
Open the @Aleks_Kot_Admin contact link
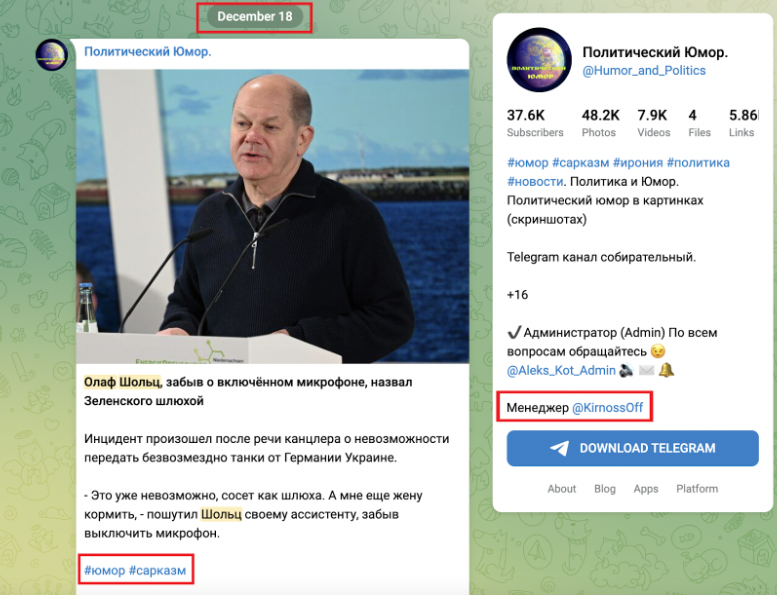[x=561, y=370]
